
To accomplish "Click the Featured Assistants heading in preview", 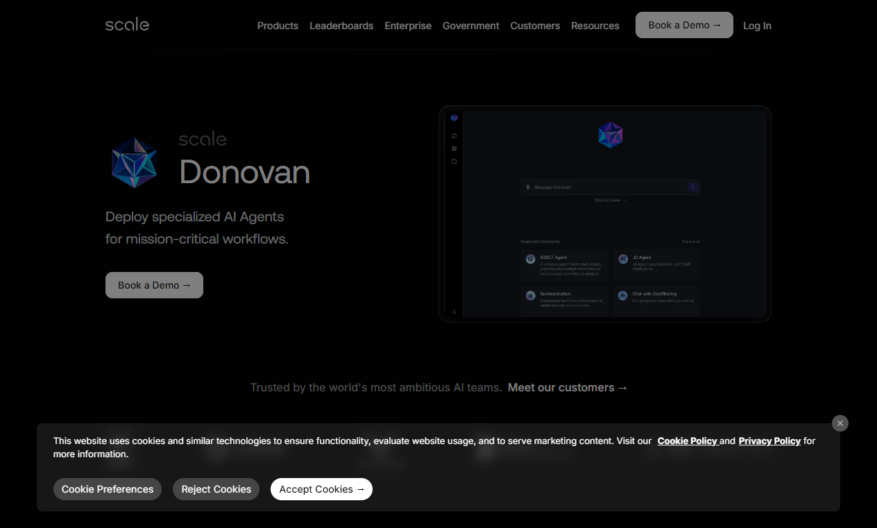I will [540, 242].
